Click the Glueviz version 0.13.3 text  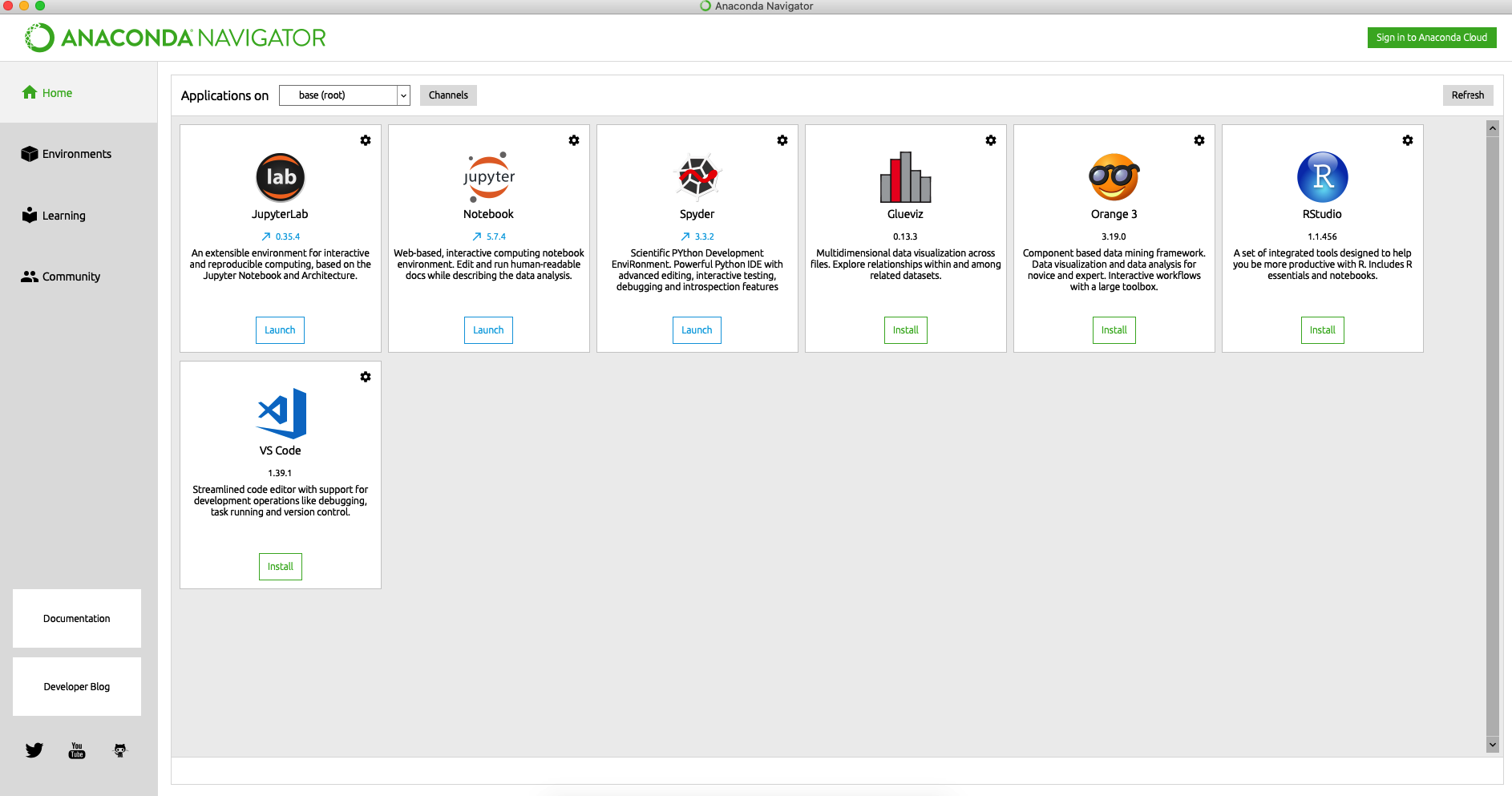pos(905,236)
